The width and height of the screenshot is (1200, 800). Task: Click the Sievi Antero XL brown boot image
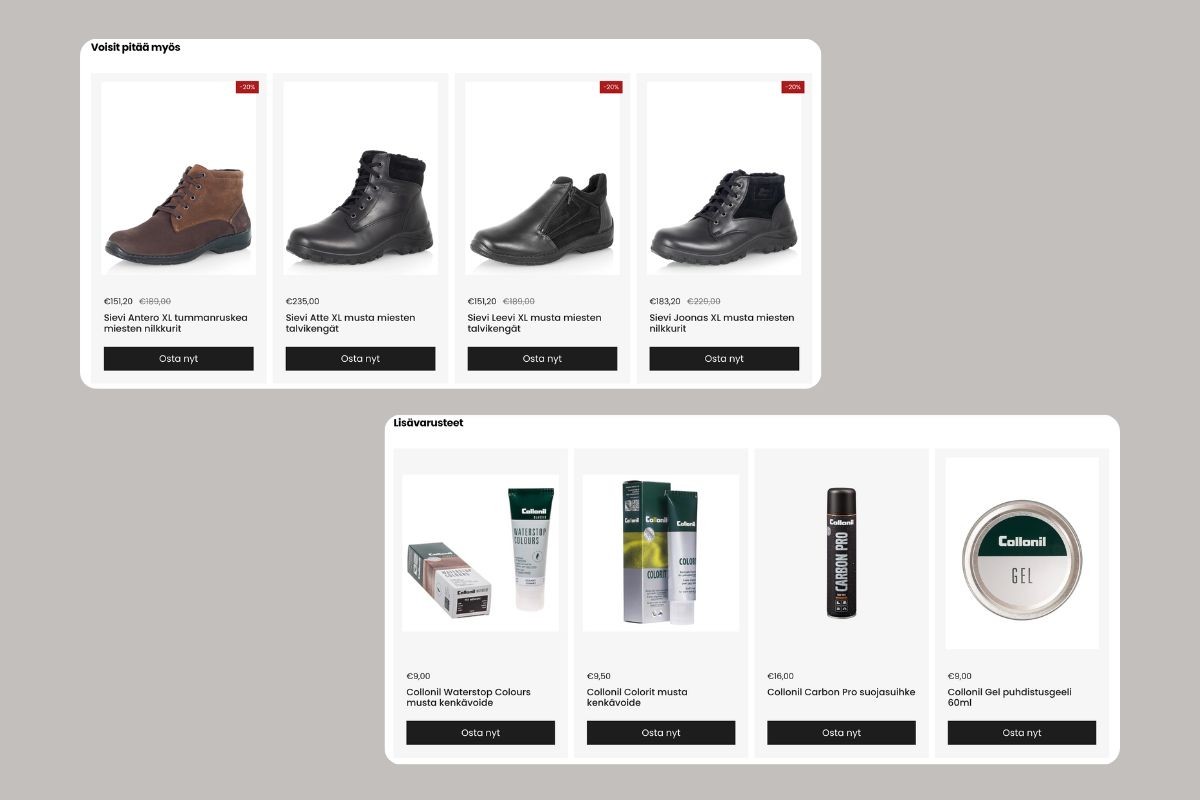[178, 178]
